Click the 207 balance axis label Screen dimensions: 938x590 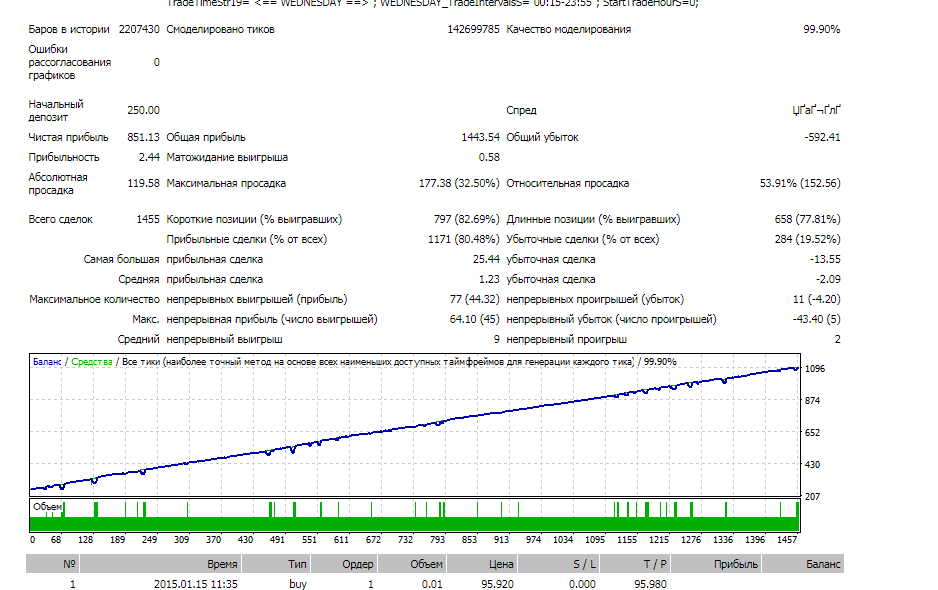pos(812,497)
